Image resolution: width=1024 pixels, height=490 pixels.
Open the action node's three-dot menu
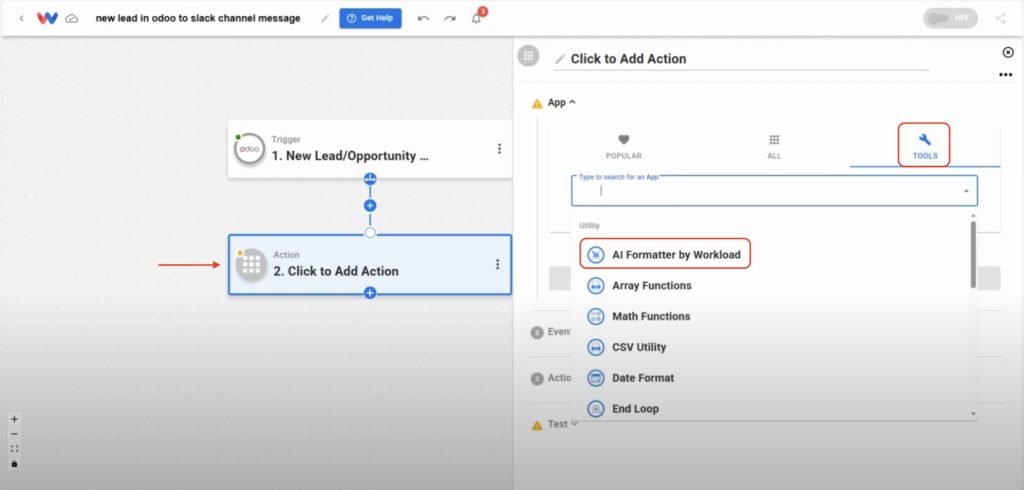tap(498, 265)
